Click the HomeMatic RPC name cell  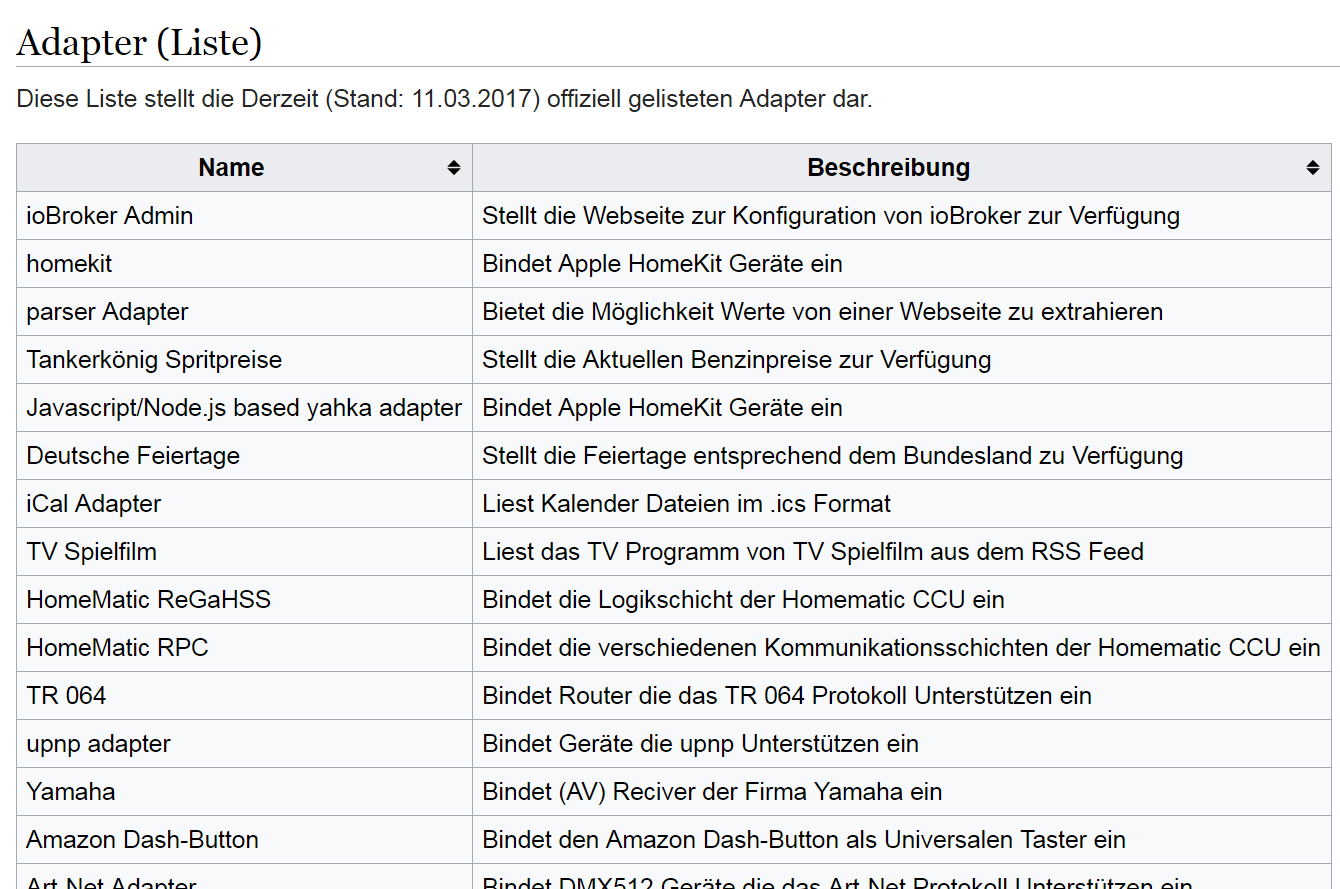point(117,648)
